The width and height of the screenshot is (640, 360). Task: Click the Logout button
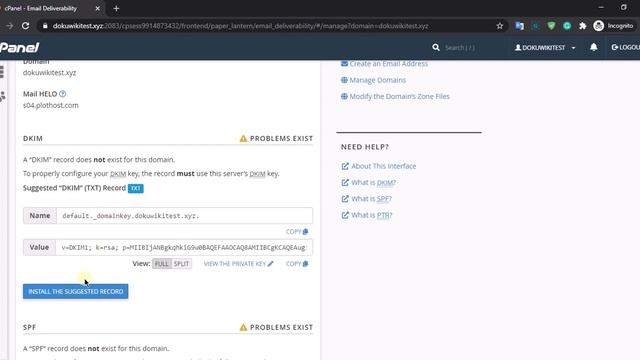(x=625, y=48)
